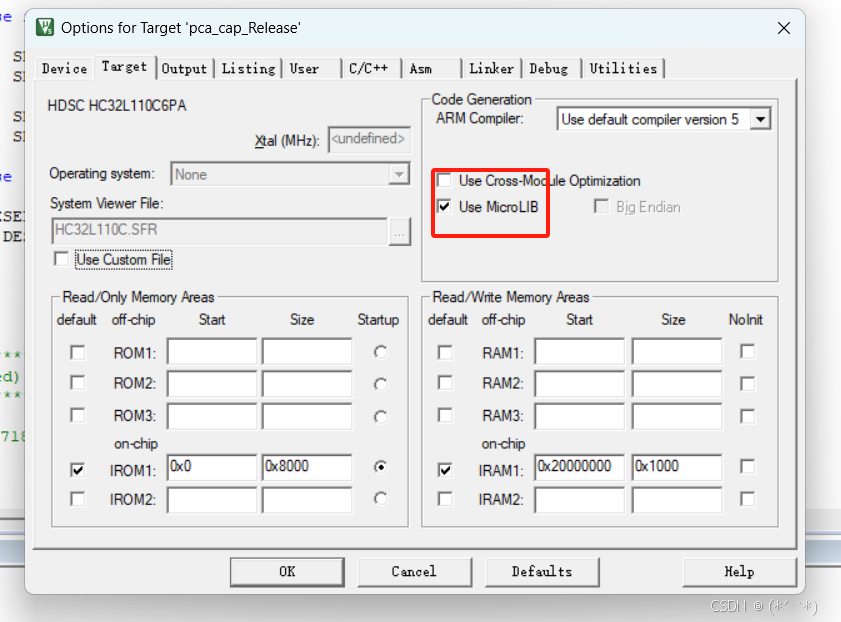Uncheck the Use MicroLIB checkbox

tap(444, 206)
